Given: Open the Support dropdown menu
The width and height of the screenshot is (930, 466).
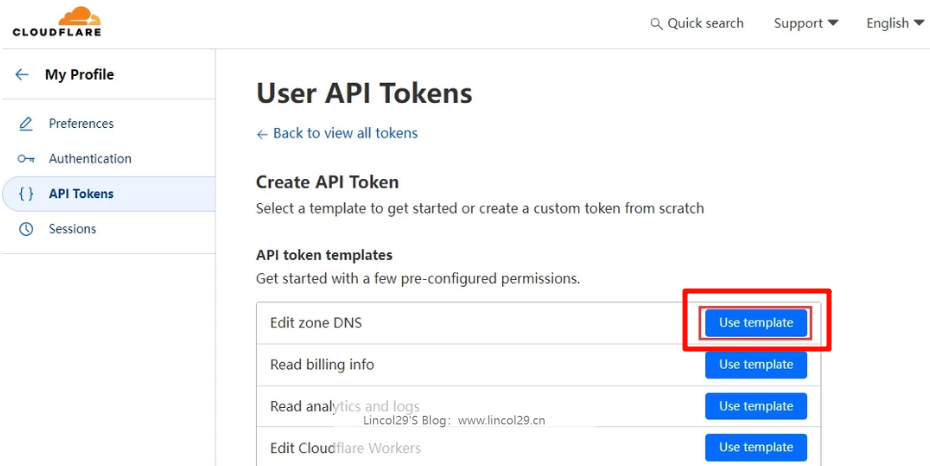Looking at the screenshot, I should pos(805,23).
